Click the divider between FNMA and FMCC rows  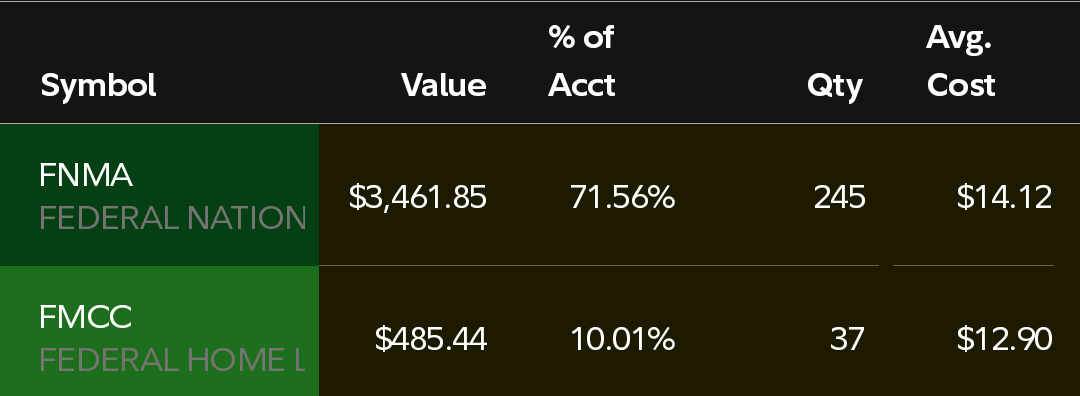pos(599,265)
